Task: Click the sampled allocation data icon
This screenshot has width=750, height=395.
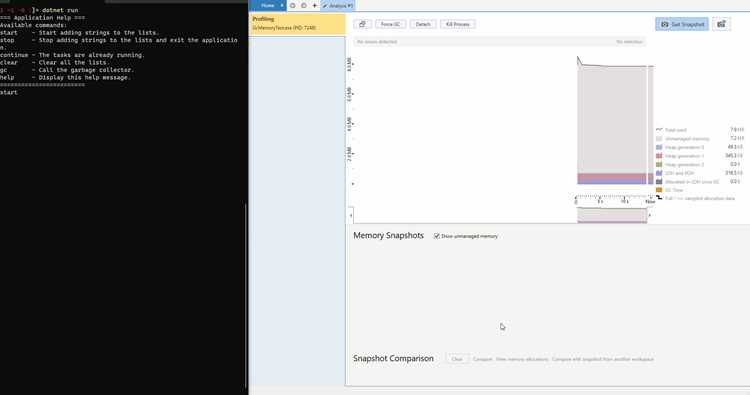Action: tap(659, 198)
